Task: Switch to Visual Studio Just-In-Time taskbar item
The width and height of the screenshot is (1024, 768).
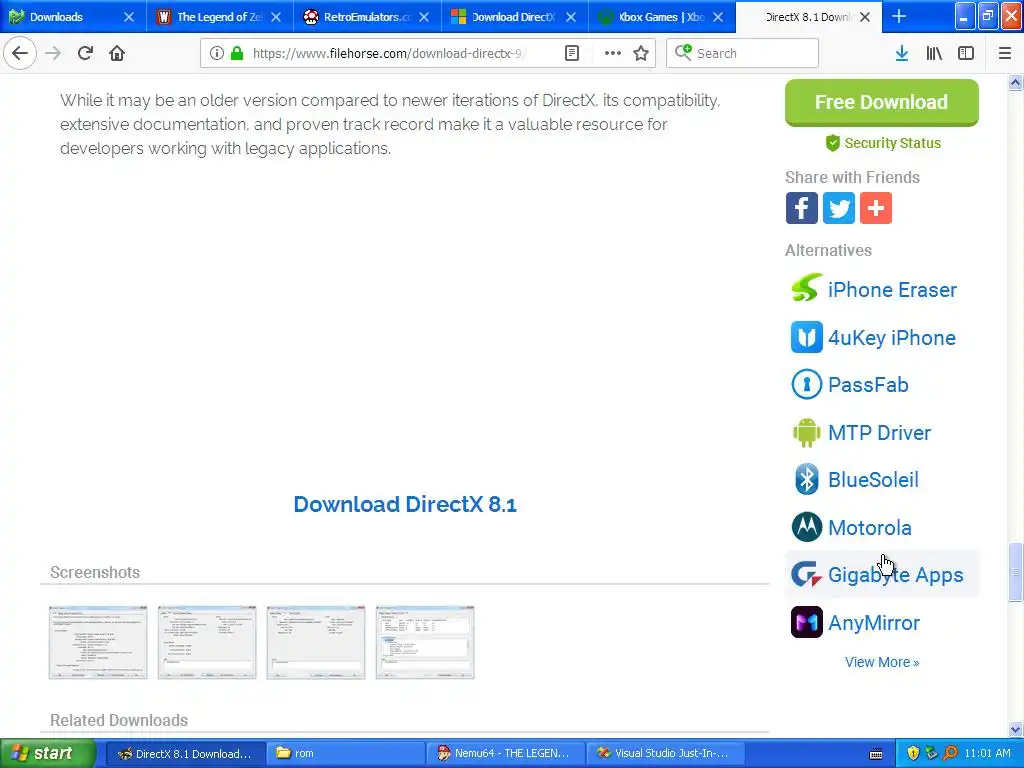Action: (x=665, y=754)
